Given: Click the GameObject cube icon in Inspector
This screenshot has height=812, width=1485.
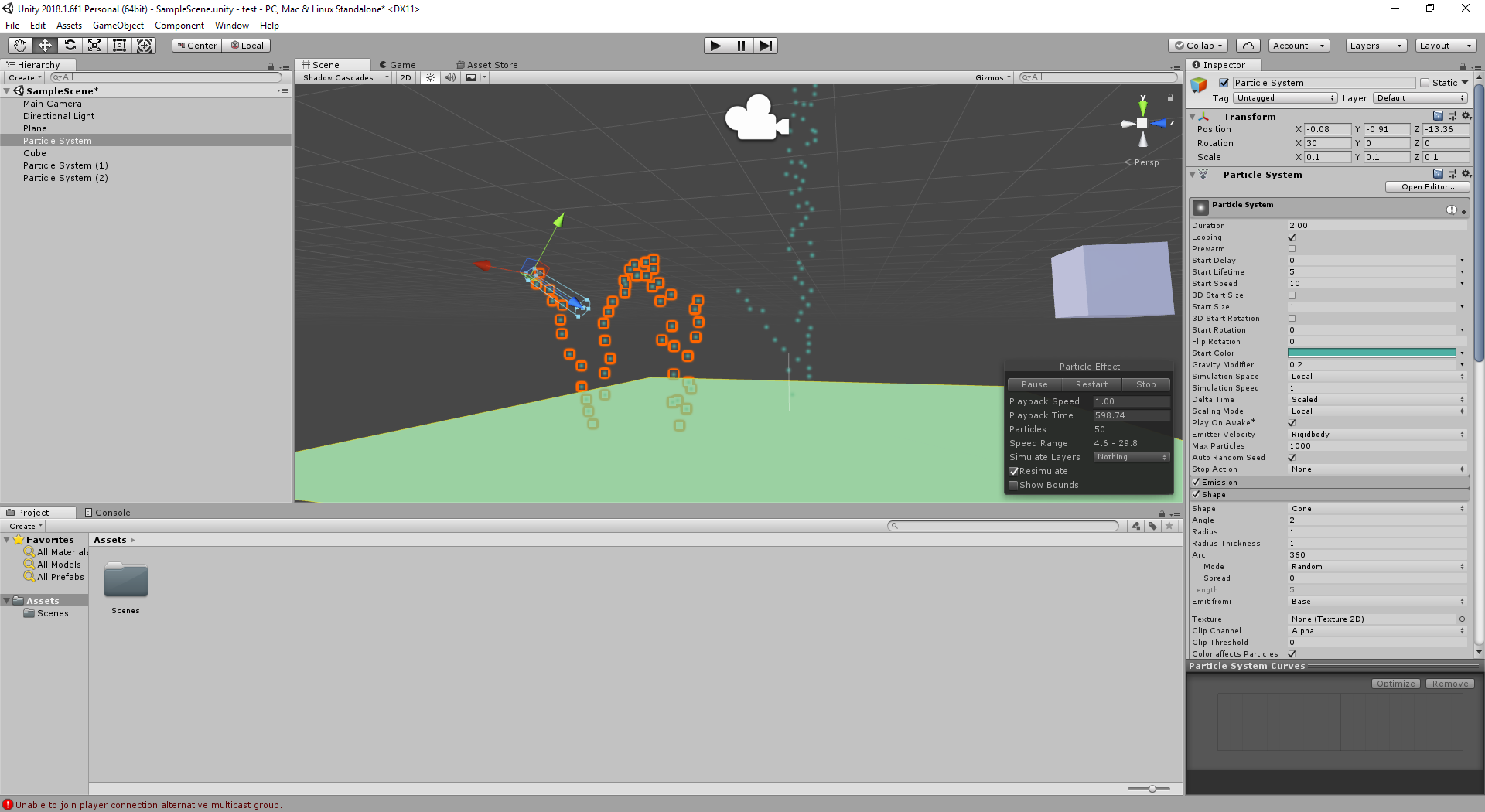Looking at the screenshot, I should pyautogui.click(x=1200, y=84).
